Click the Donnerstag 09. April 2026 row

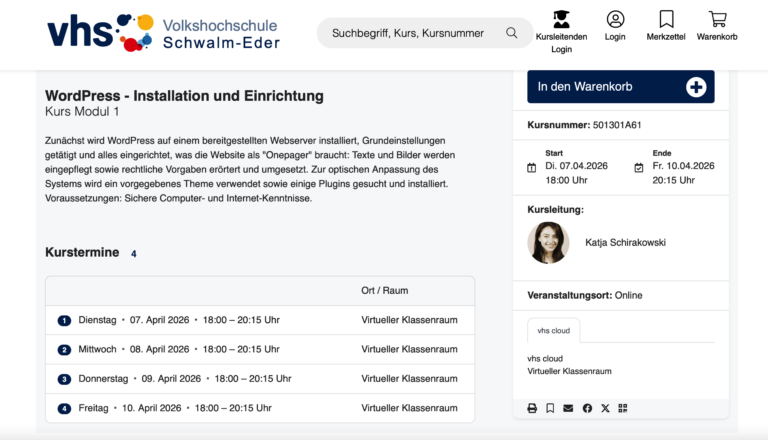[260, 379]
